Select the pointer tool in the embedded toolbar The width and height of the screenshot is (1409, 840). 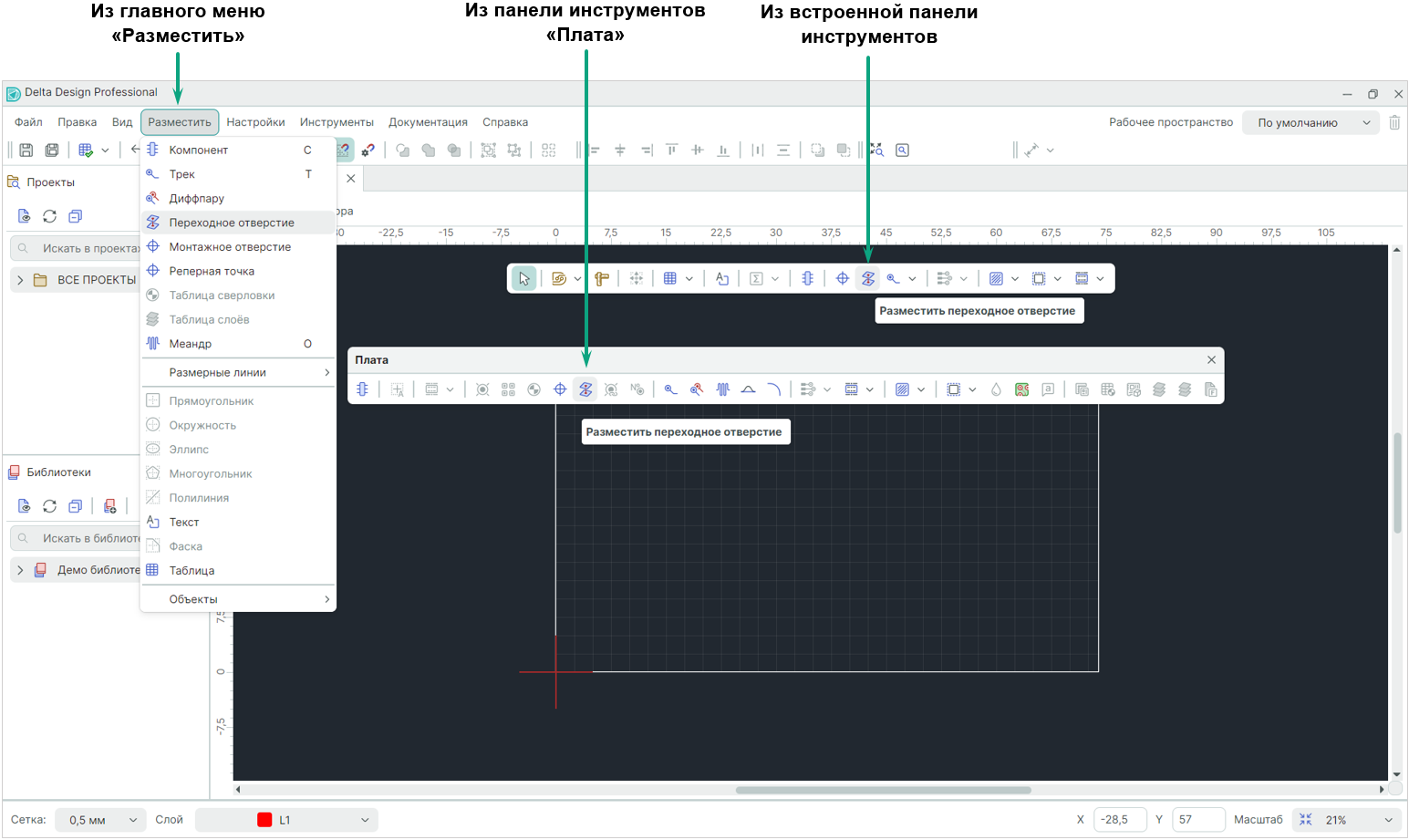click(x=523, y=279)
